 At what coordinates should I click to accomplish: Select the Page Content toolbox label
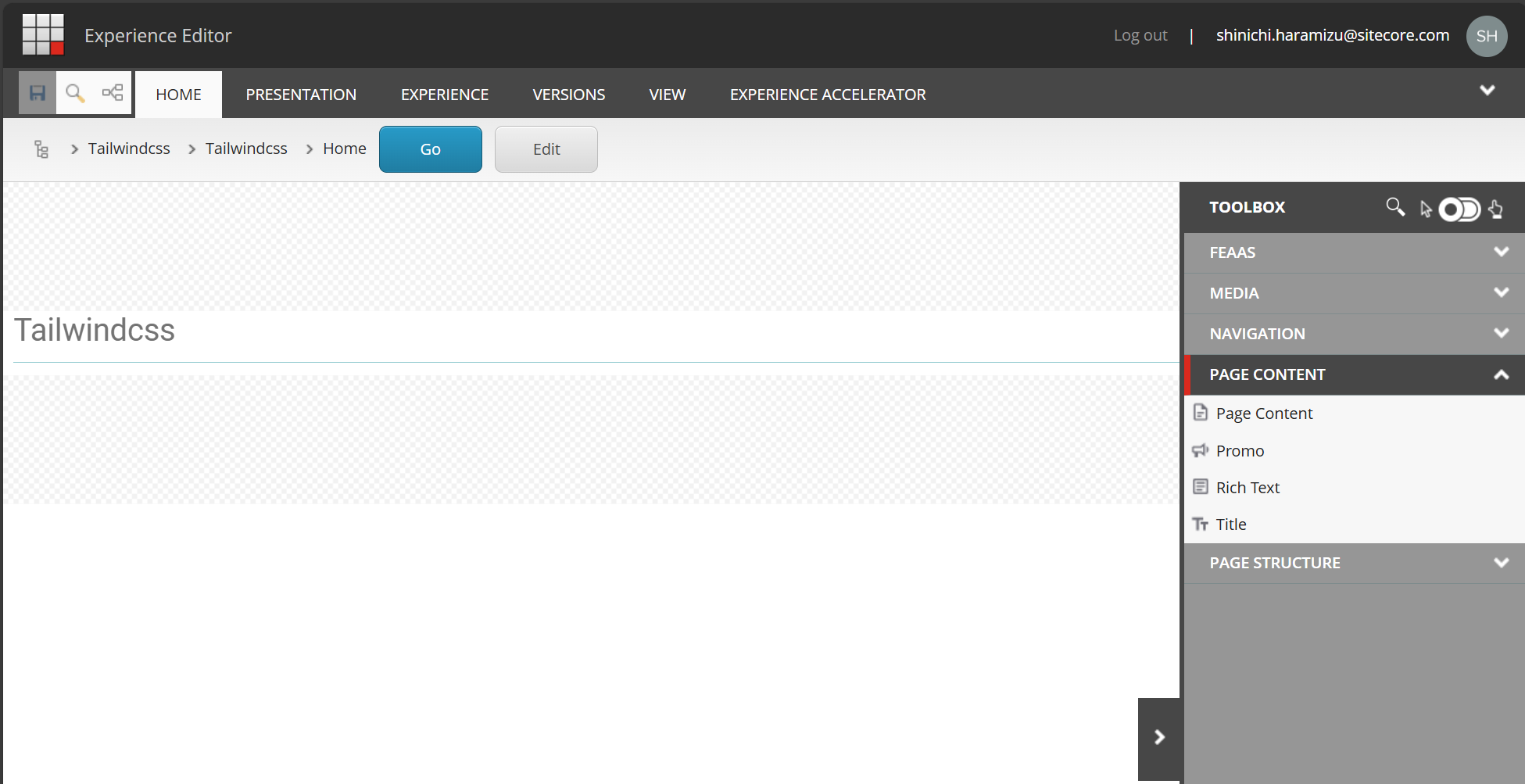tap(1264, 413)
